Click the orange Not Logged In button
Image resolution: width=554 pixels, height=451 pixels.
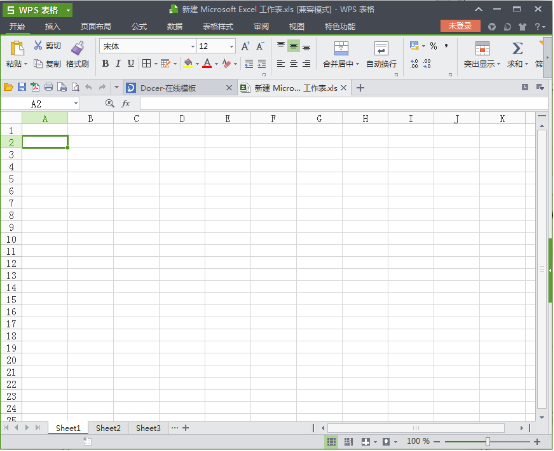pos(460,26)
